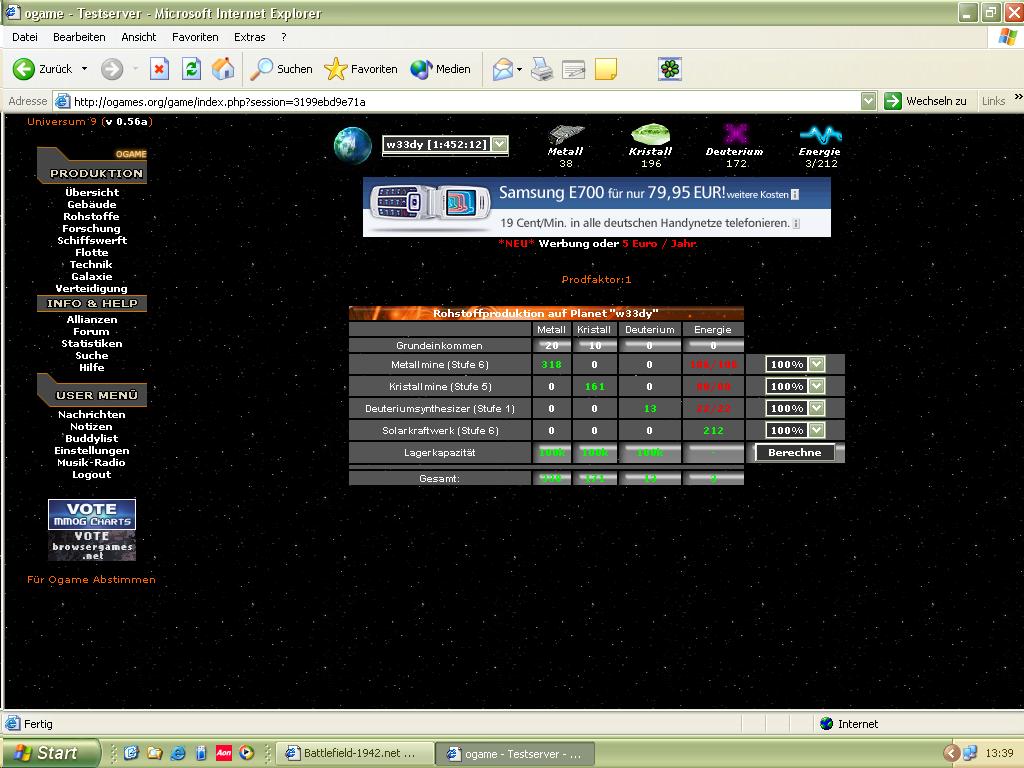Click the printer icon in toolbar
The height and width of the screenshot is (768, 1024).
click(541, 69)
